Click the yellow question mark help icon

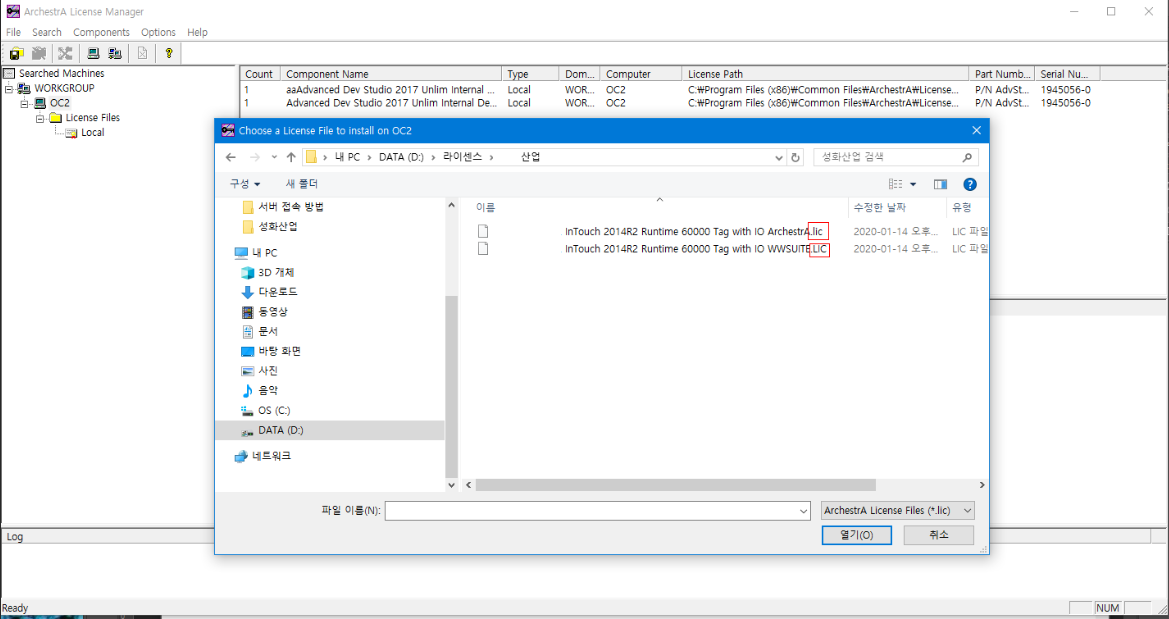point(169,53)
